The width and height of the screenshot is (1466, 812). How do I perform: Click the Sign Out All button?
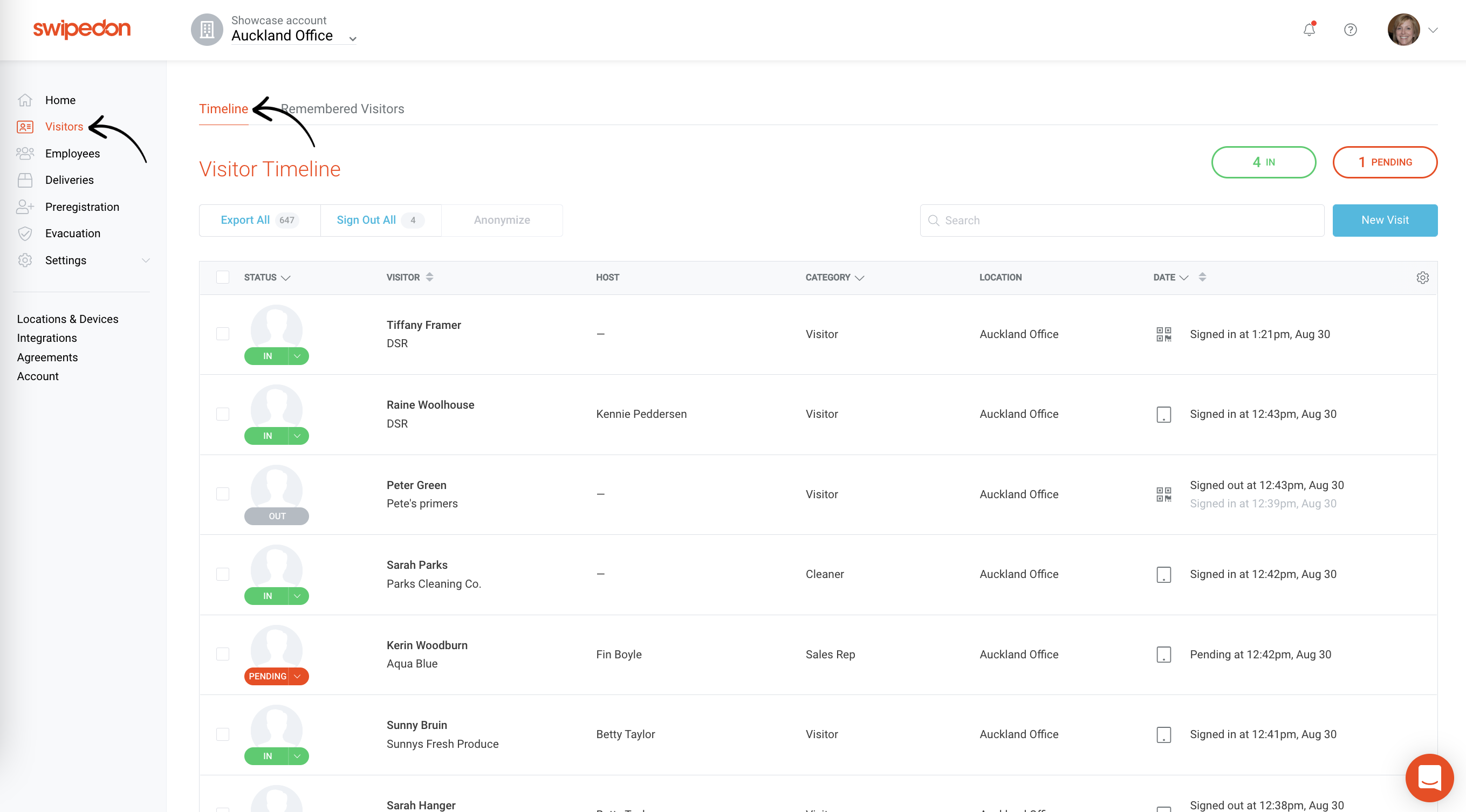pyautogui.click(x=381, y=220)
